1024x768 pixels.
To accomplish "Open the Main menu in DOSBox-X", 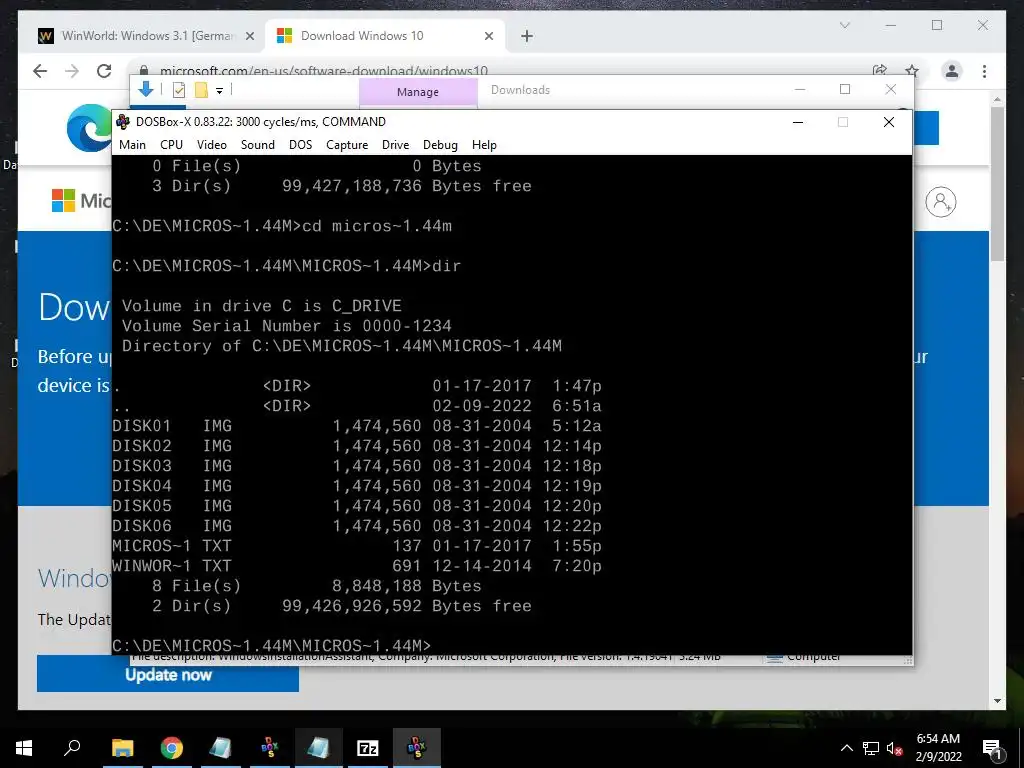I will pos(132,145).
